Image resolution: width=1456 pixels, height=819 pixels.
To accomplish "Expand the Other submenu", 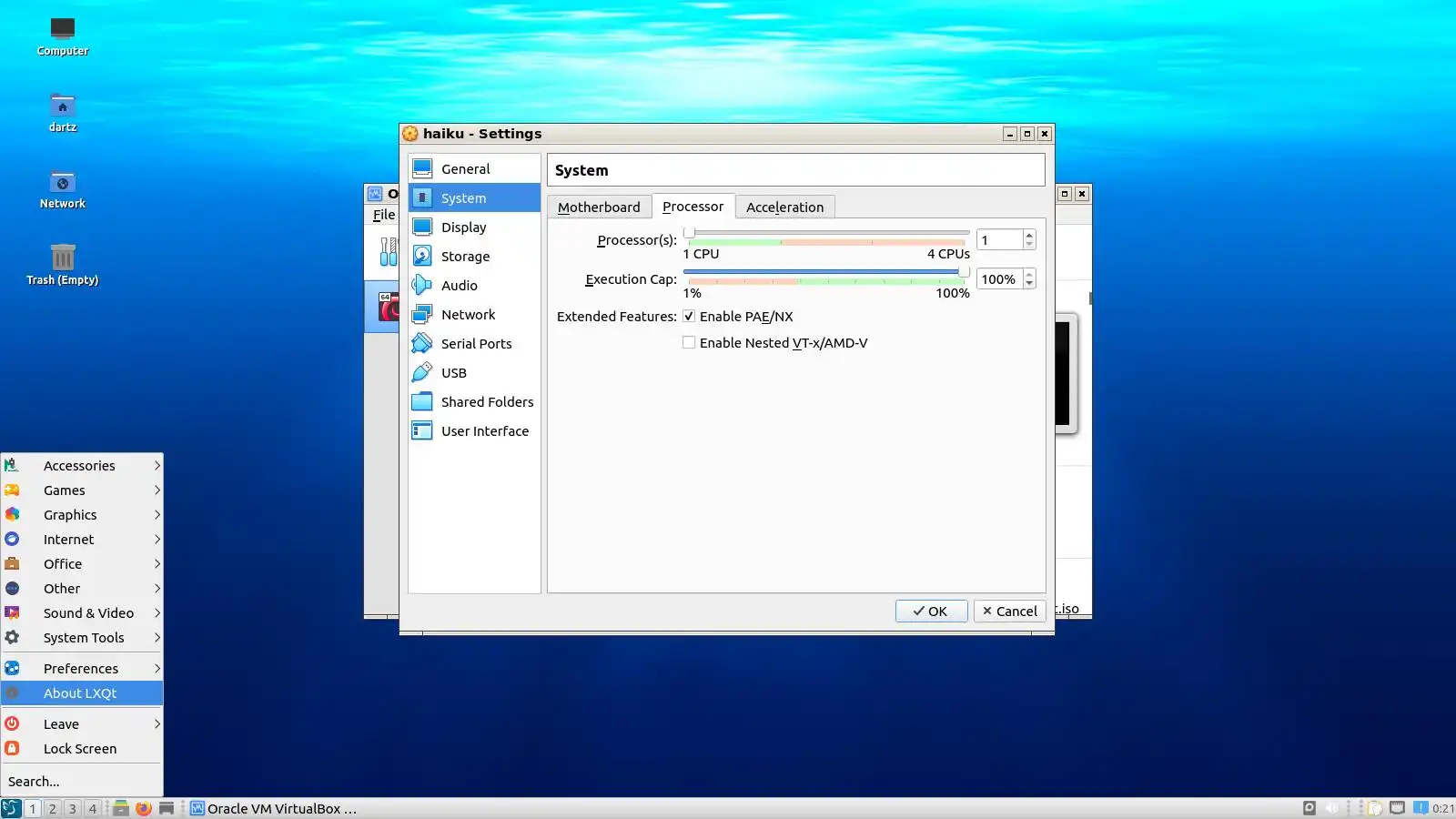I will [x=82, y=589].
